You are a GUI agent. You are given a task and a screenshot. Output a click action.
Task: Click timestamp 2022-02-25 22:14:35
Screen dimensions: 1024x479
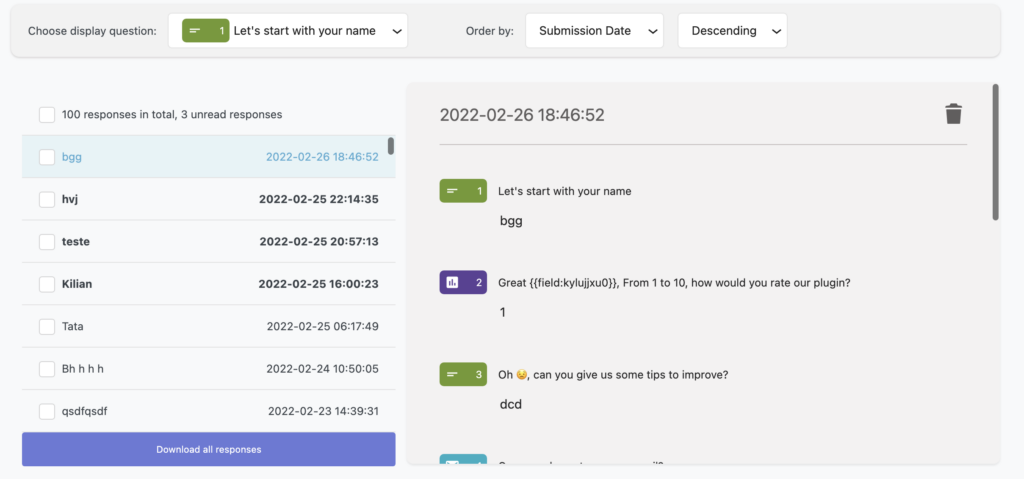coord(319,199)
